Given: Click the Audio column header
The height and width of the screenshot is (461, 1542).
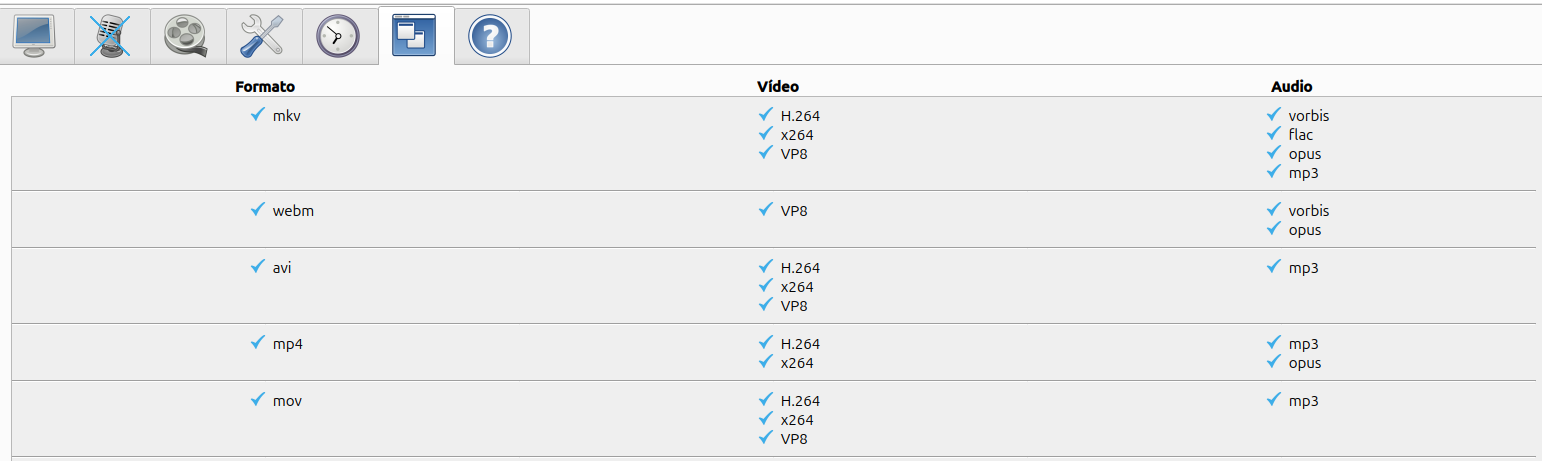Looking at the screenshot, I should point(1292,87).
